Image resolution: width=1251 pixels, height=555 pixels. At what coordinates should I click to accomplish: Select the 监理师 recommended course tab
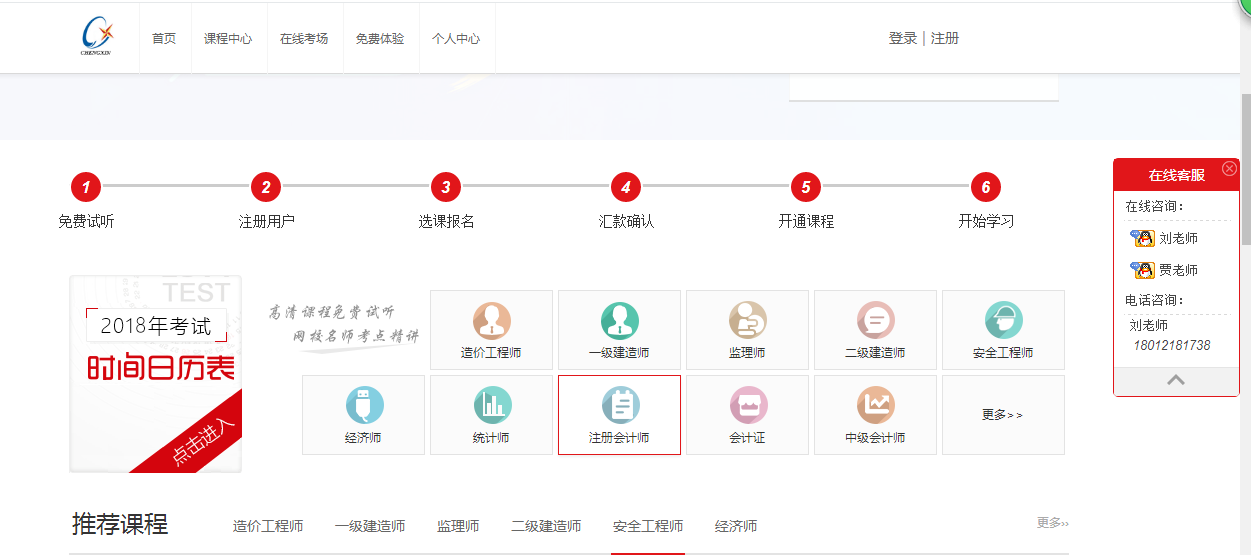tap(458, 526)
